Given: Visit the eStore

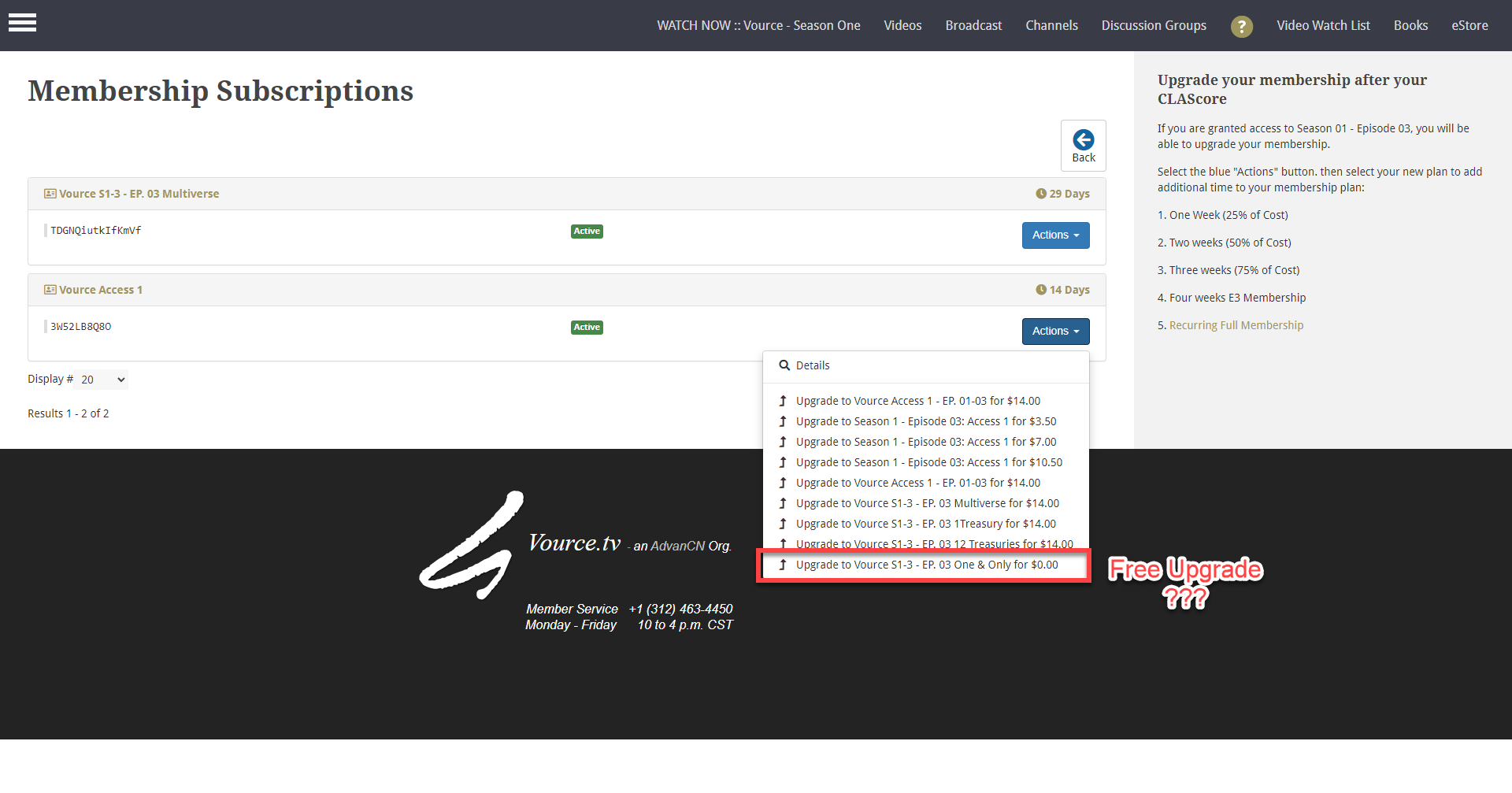Looking at the screenshot, I should [1469, 25].
